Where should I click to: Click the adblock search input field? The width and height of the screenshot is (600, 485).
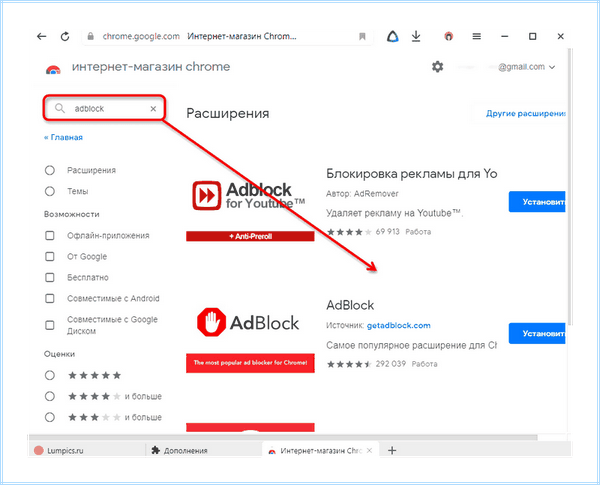pyautogui.click(x=104, y=108)
